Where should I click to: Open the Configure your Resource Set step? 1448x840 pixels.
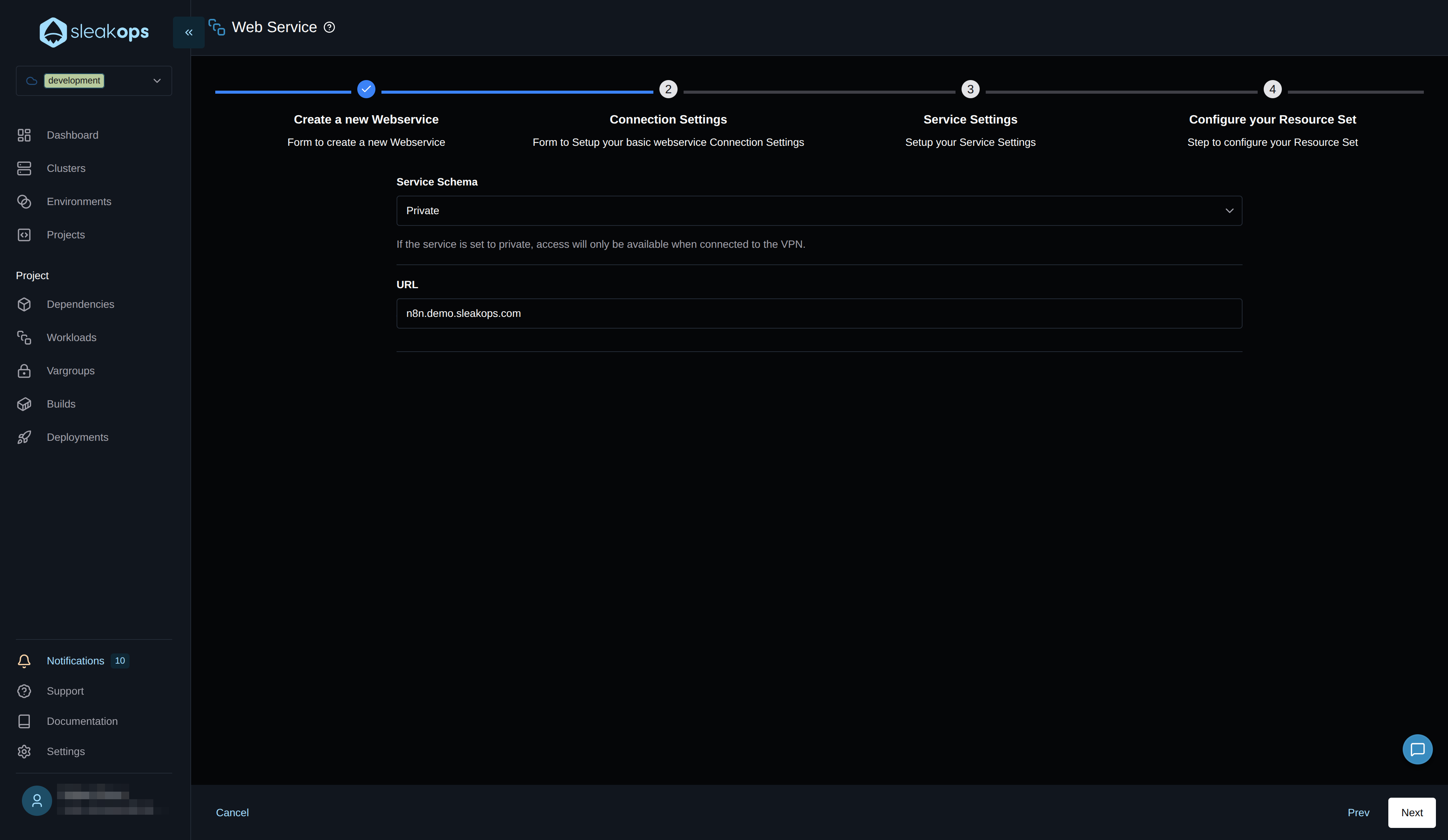1272,89
